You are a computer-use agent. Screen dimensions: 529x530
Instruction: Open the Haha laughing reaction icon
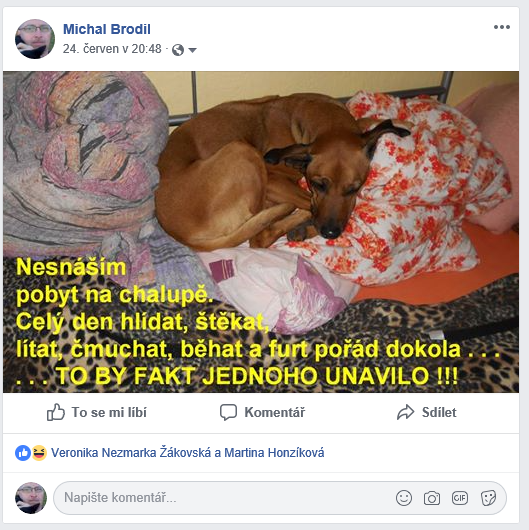point(39,453)
